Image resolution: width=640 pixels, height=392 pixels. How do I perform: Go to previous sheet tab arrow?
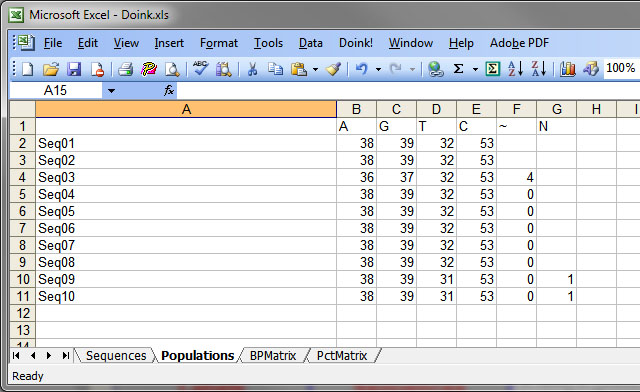tap(33, 356)
